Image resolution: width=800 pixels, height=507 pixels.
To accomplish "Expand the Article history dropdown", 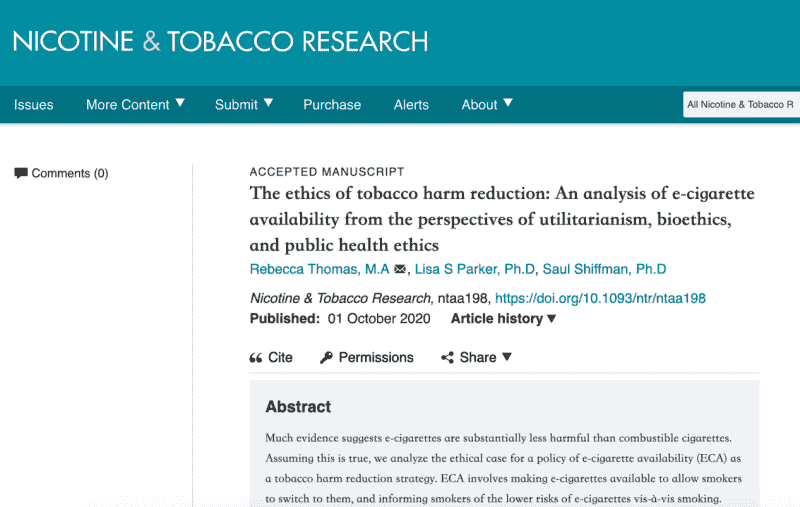I will pos(503,319).
